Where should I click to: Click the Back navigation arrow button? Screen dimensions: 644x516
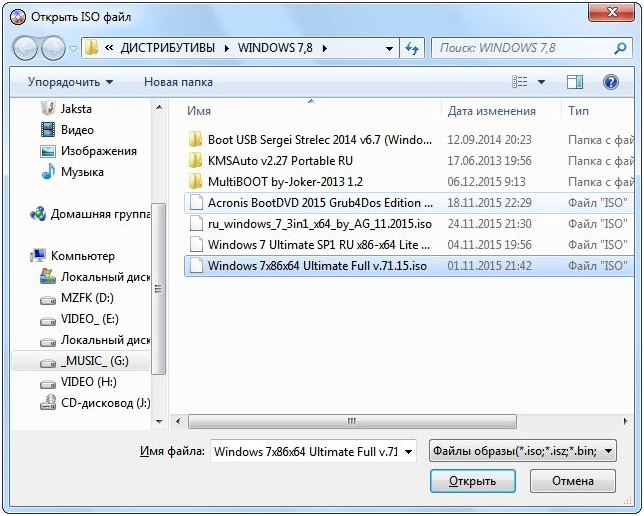25,48
